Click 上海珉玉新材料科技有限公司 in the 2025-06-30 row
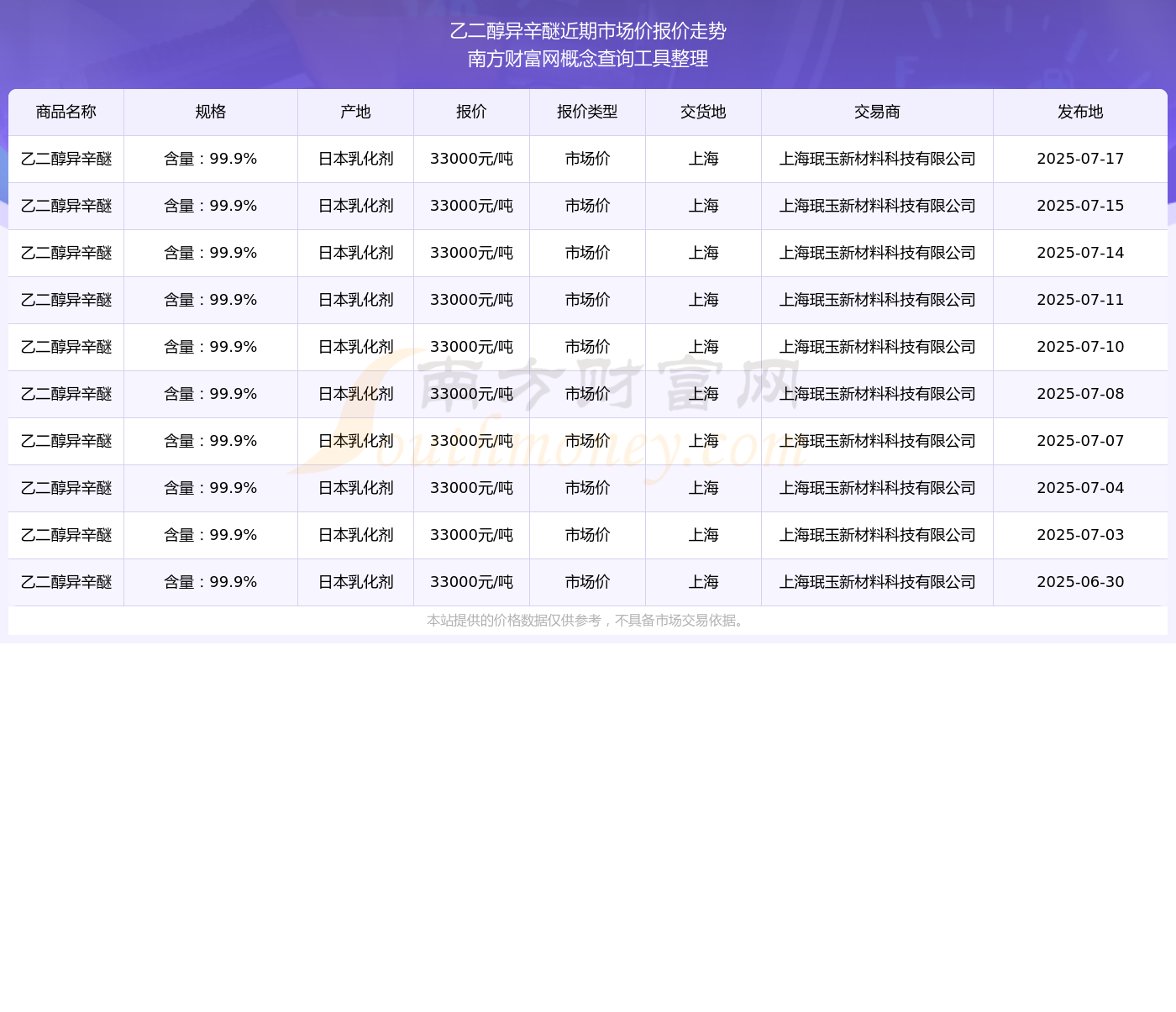The height and width of the screenshot is (1012, 1176). pos(877,582)
